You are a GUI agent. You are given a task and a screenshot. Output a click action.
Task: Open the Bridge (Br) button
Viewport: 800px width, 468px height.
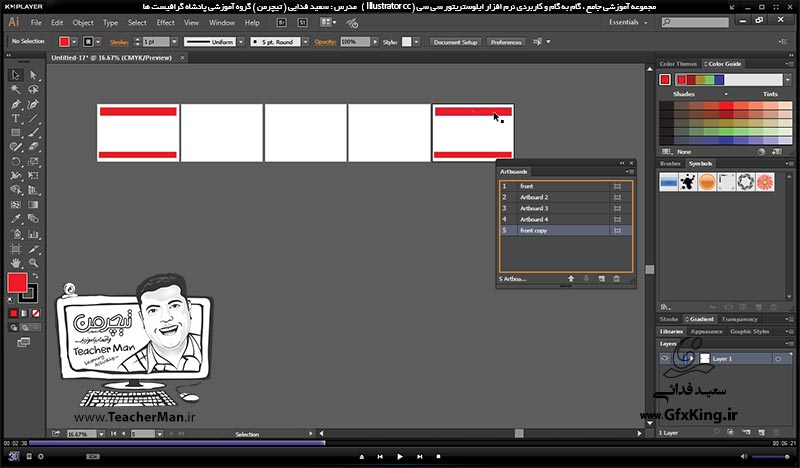click(x=281, y=22)
